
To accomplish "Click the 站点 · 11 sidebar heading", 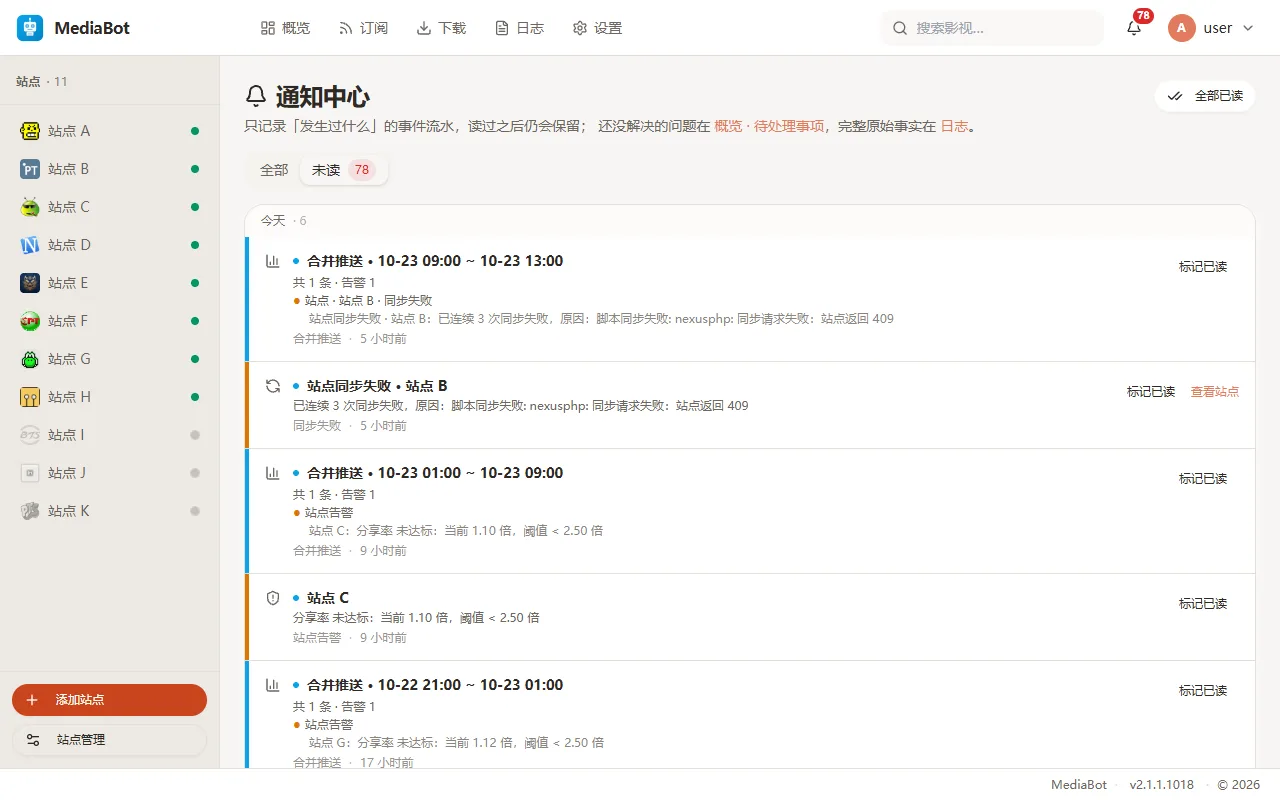I will coord(42,81).
